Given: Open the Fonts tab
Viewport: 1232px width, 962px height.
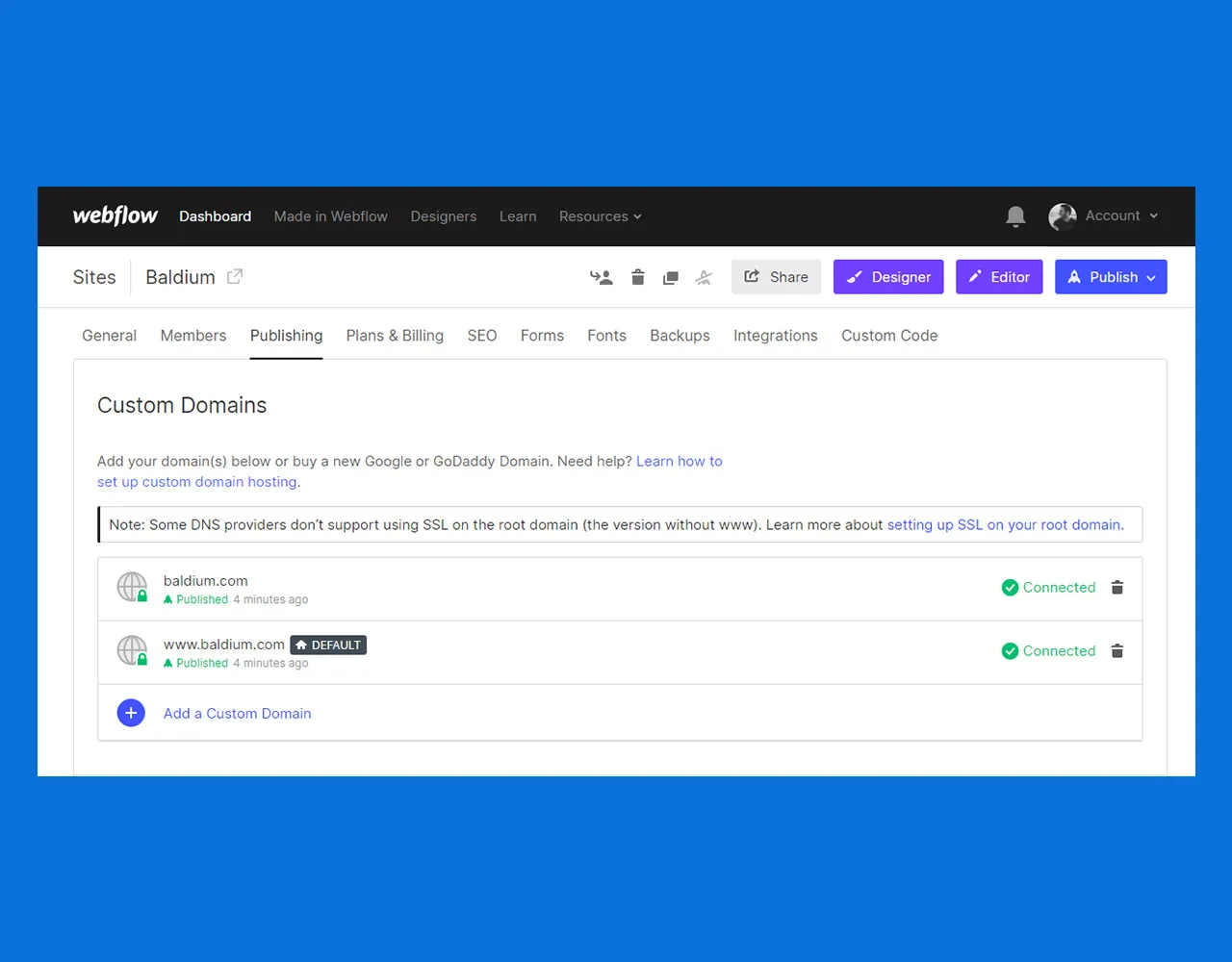Looking at the screenshot, I should point(606,335).
